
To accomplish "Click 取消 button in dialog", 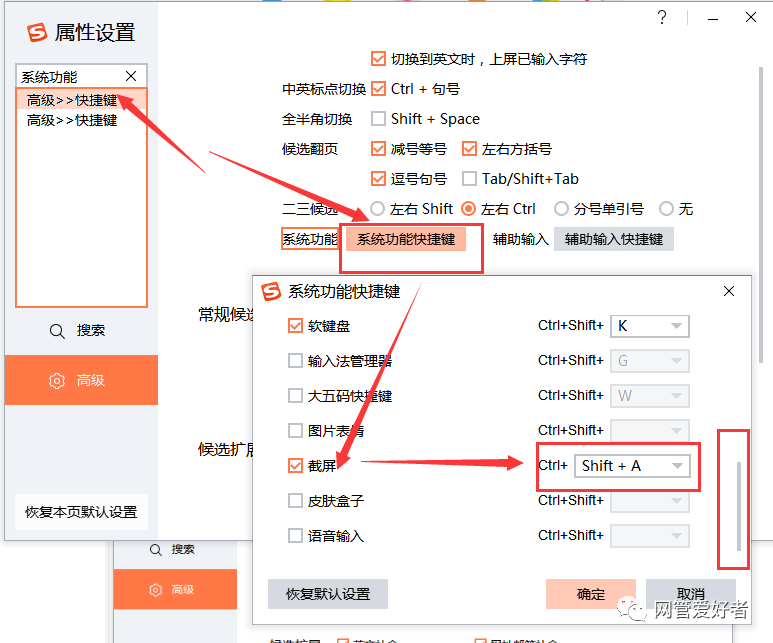I will pos(691,594).
